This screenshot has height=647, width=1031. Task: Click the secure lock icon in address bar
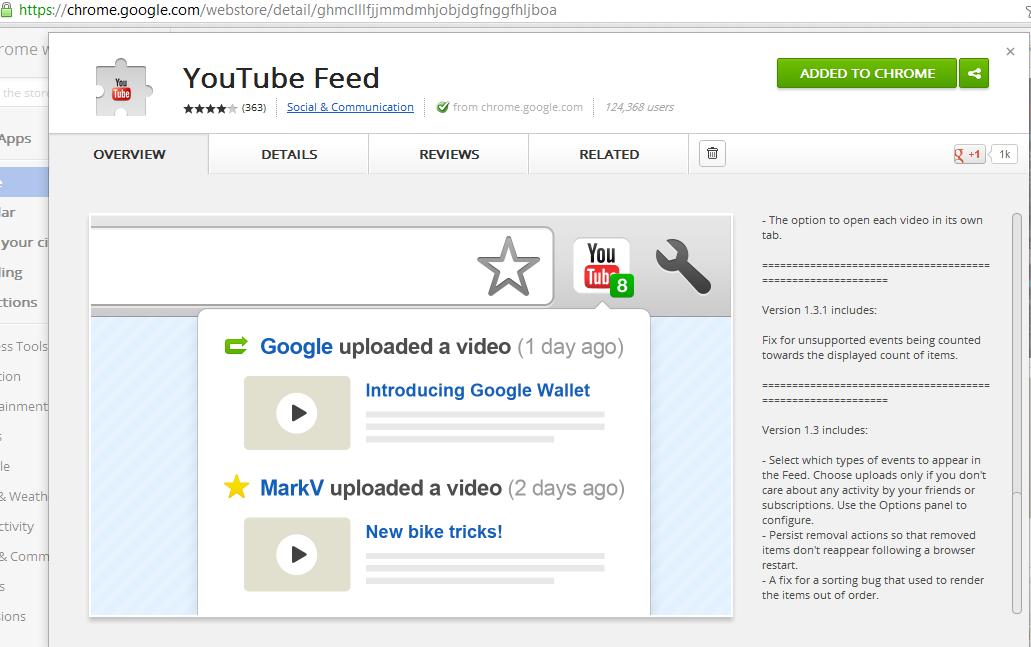pos(7,10)
